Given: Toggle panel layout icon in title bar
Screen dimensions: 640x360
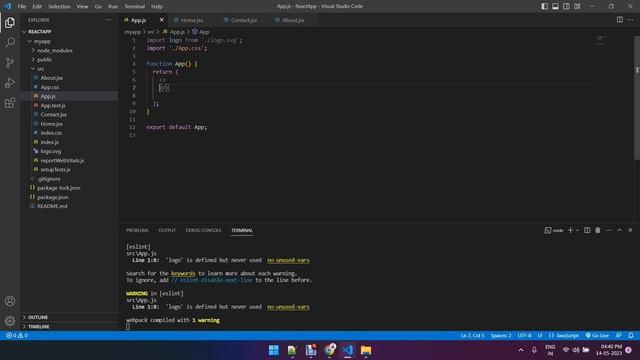Looking at the screenshot, I should tap(556, 6).
